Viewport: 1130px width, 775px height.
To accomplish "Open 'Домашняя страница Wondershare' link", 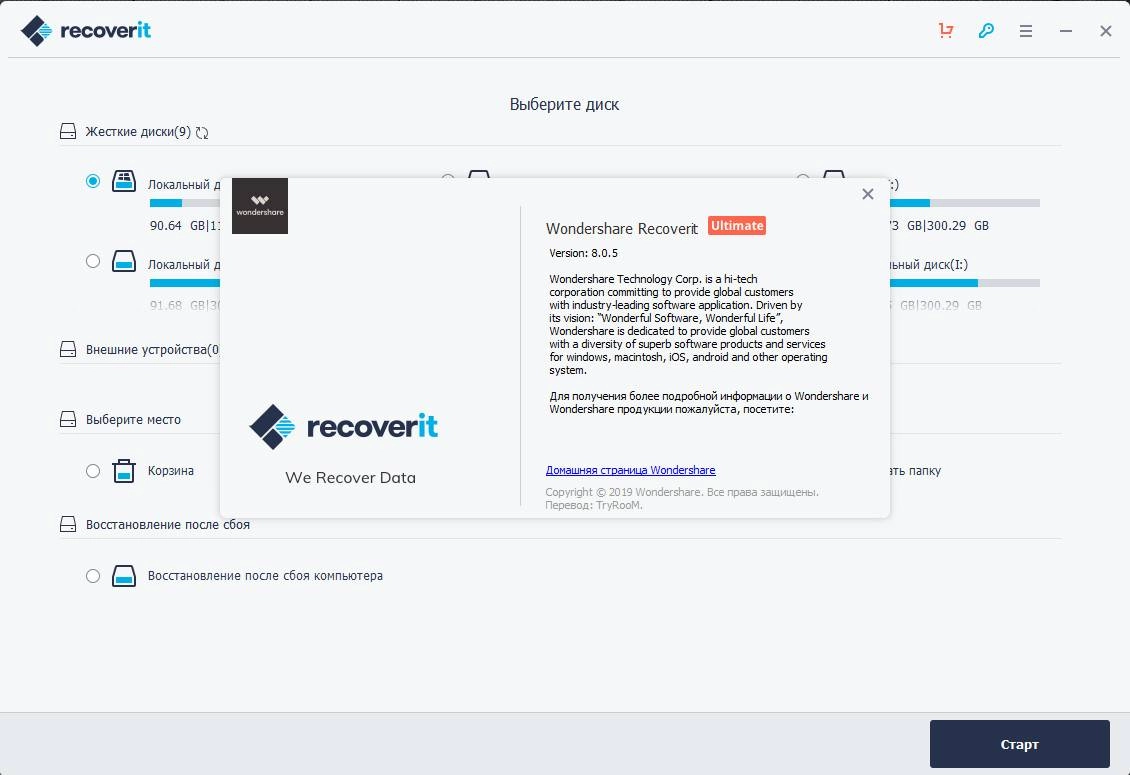I will click(x=631, y=470).
